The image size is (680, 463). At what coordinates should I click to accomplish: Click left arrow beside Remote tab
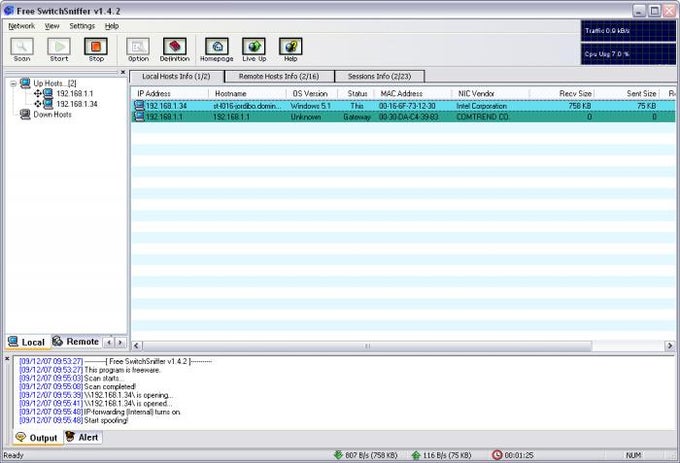pos(109,342)
